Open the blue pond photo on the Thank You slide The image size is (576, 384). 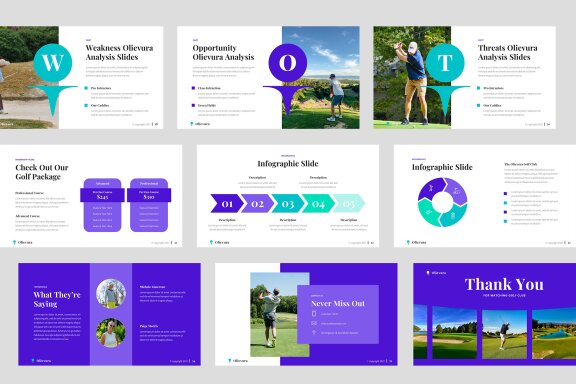(x=554, y=334)
